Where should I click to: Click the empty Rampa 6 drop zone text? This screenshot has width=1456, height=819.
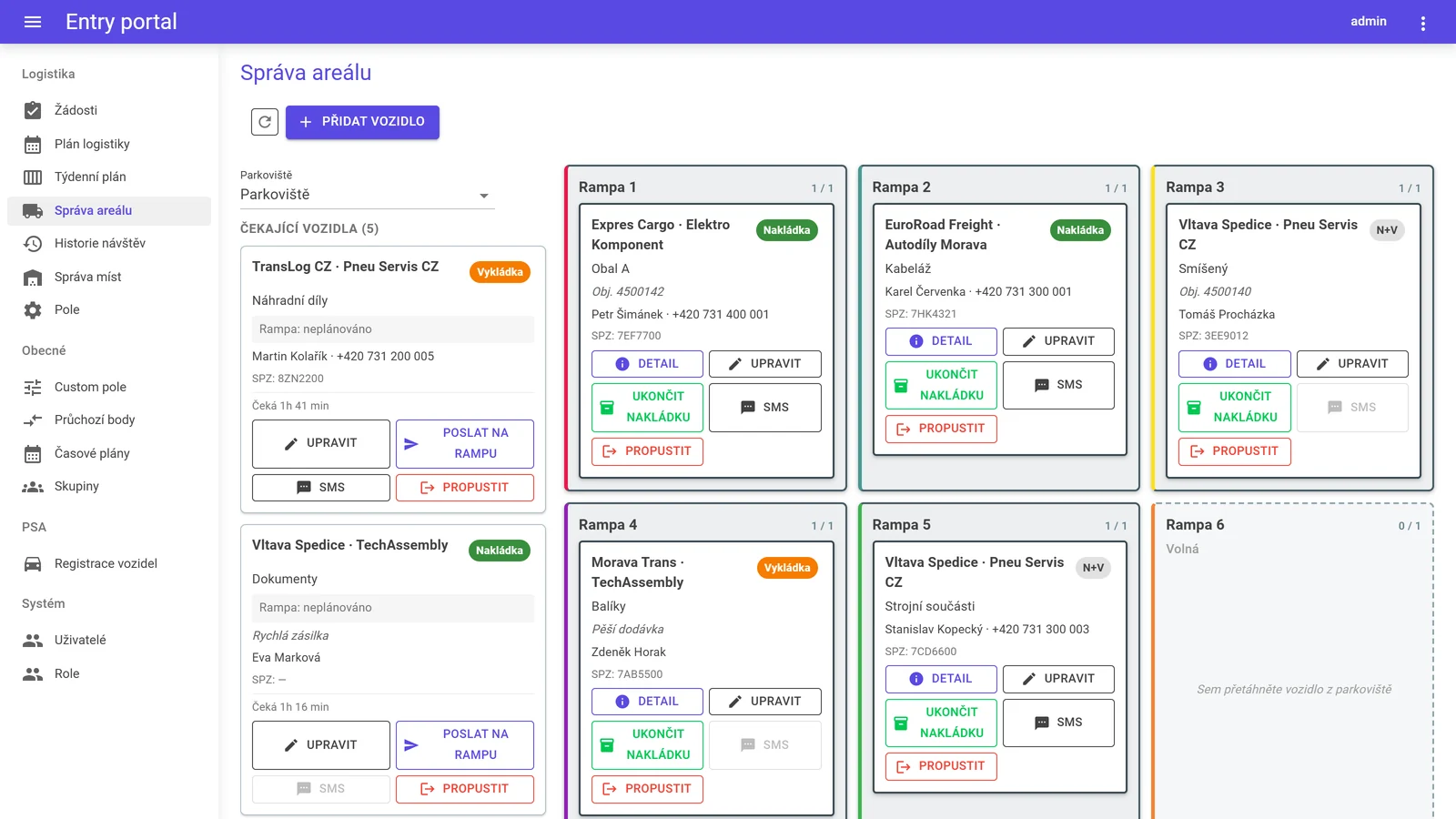click(x=1294, y=689)
